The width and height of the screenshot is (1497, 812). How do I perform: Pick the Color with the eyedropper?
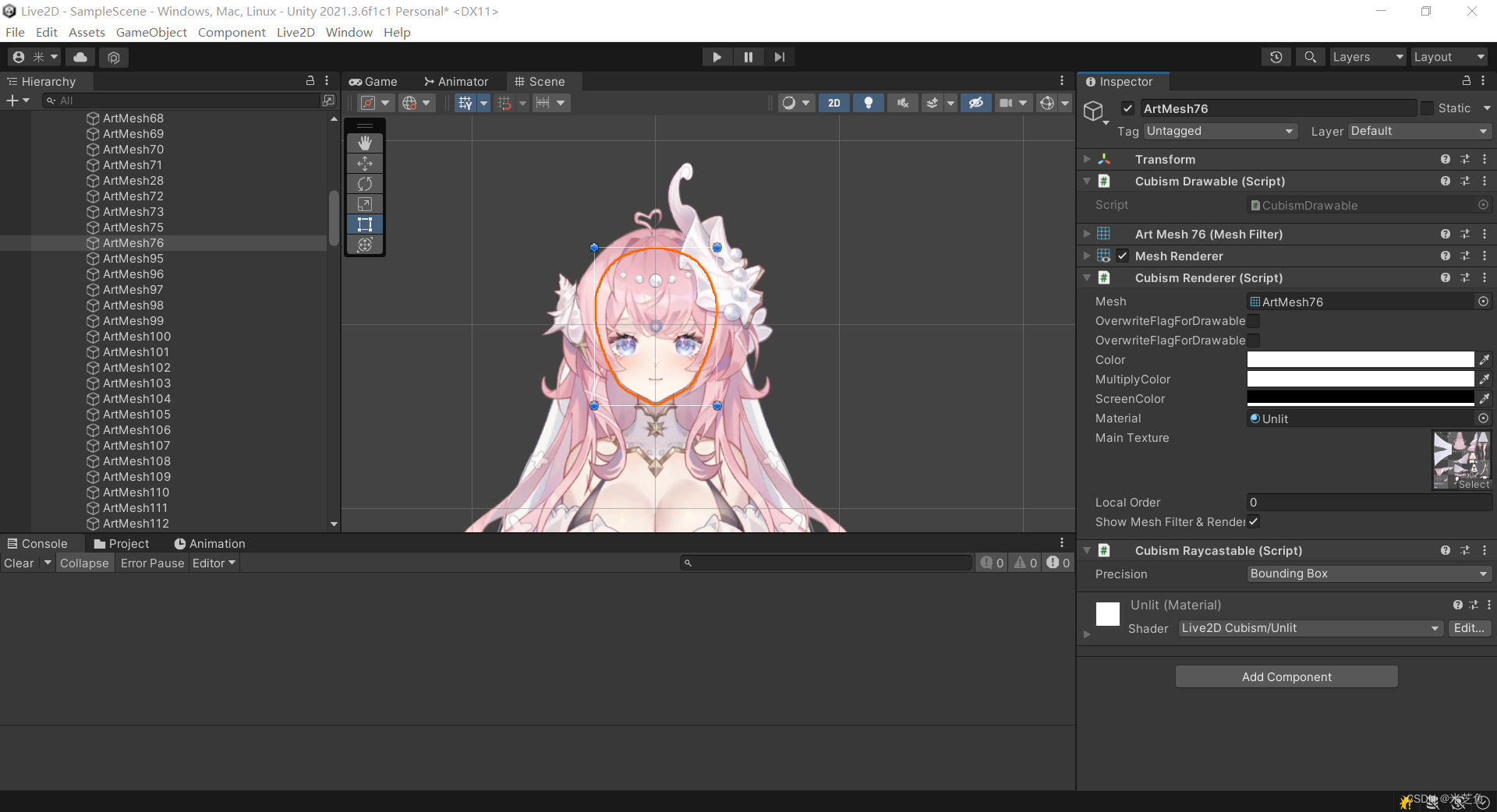pyautogui.click(x=1485, y=359)
